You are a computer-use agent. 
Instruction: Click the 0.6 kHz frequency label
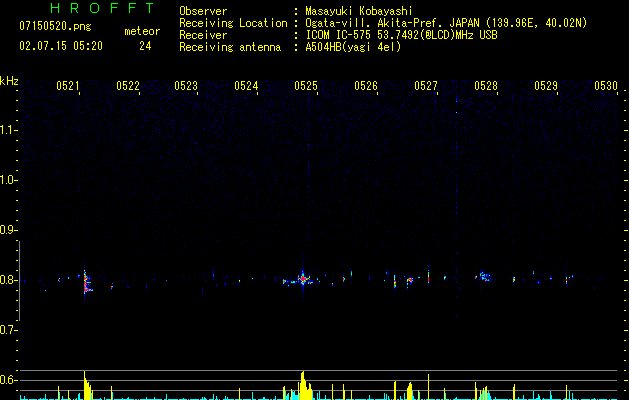point(8,380)
